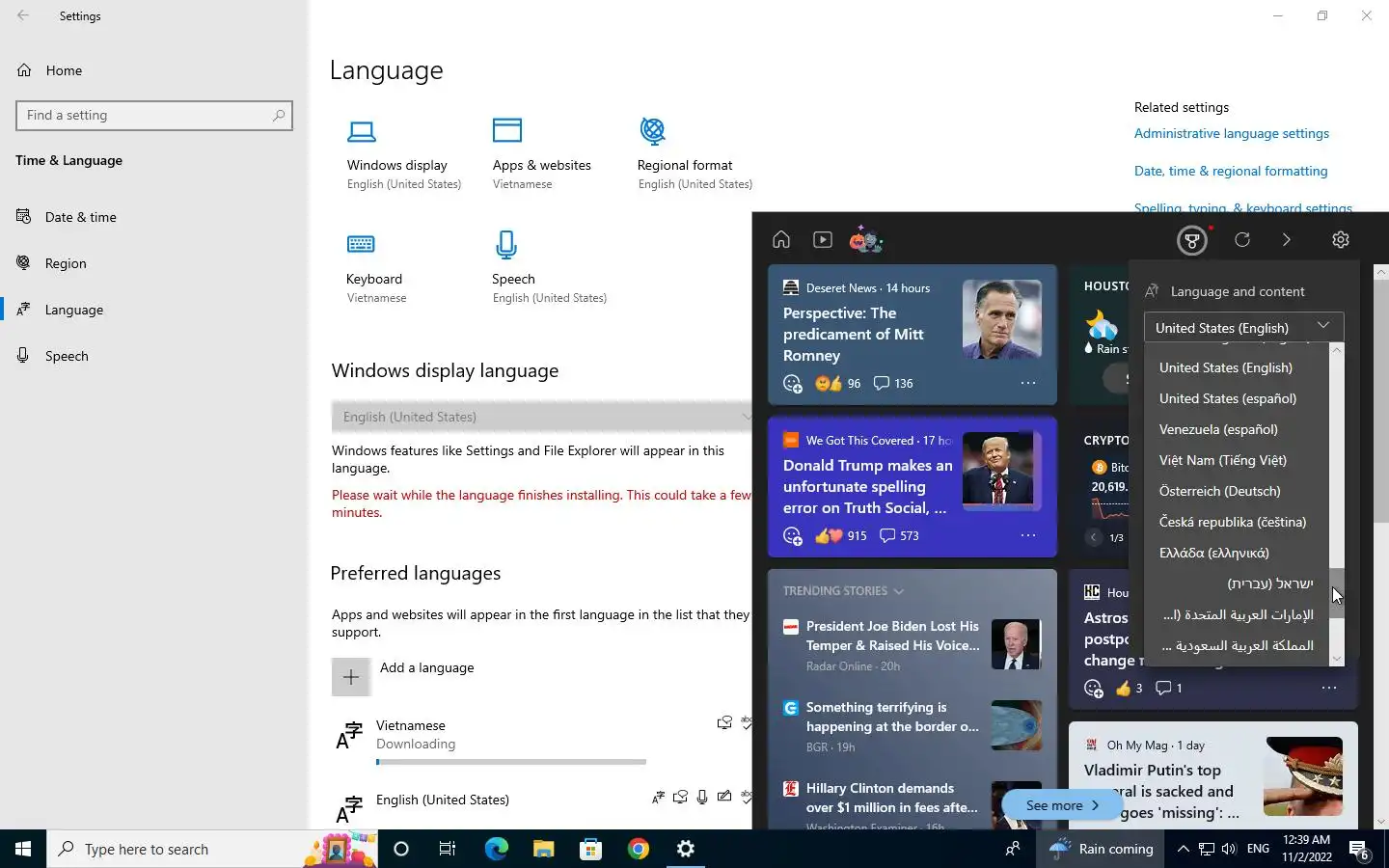Open Windows Start menu
Image resolution: width=1389 pixels, height=868 pixels.
click(23, 849)
